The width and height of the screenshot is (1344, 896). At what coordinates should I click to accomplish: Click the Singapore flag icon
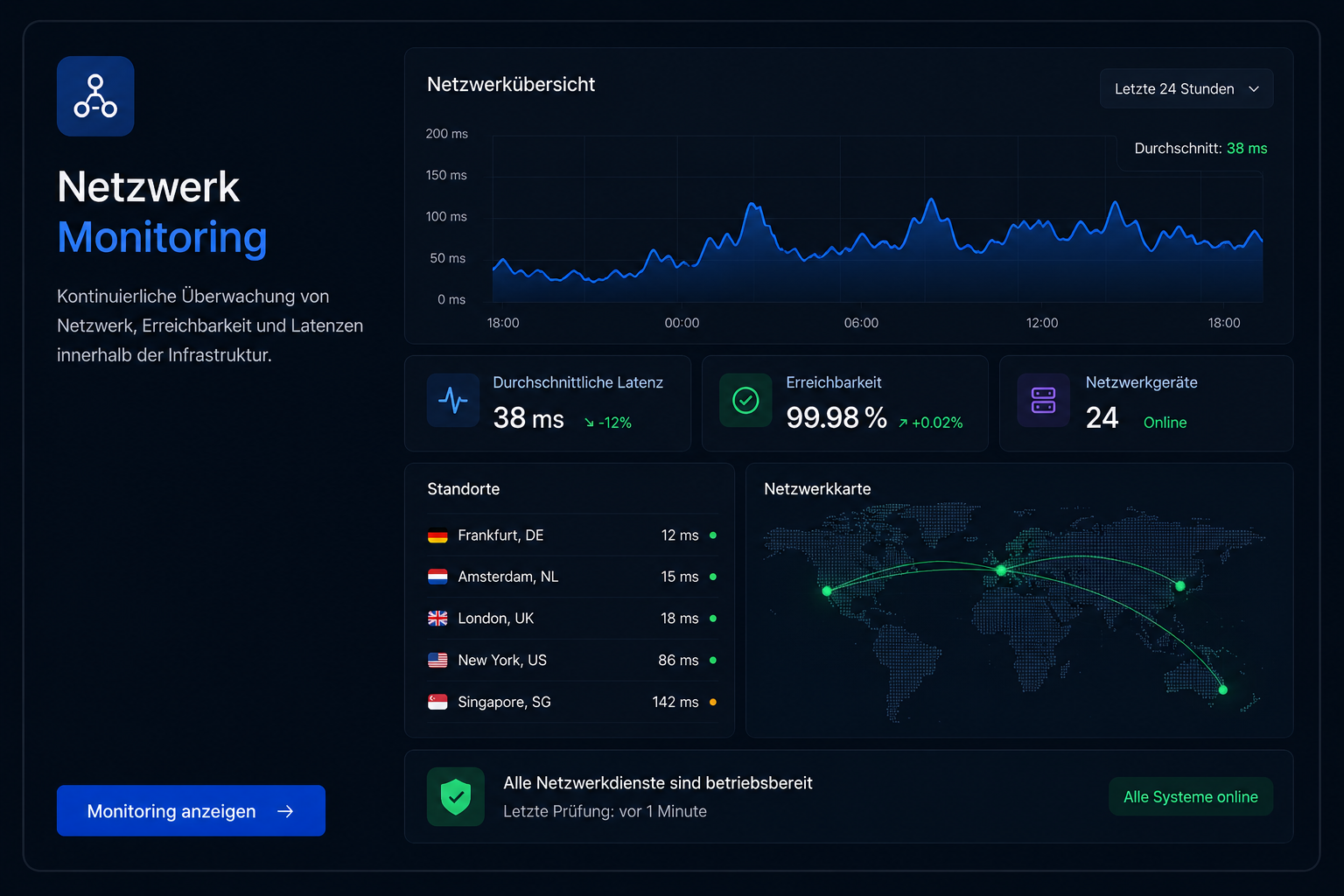pyautogui.click(x=437, y=702)
